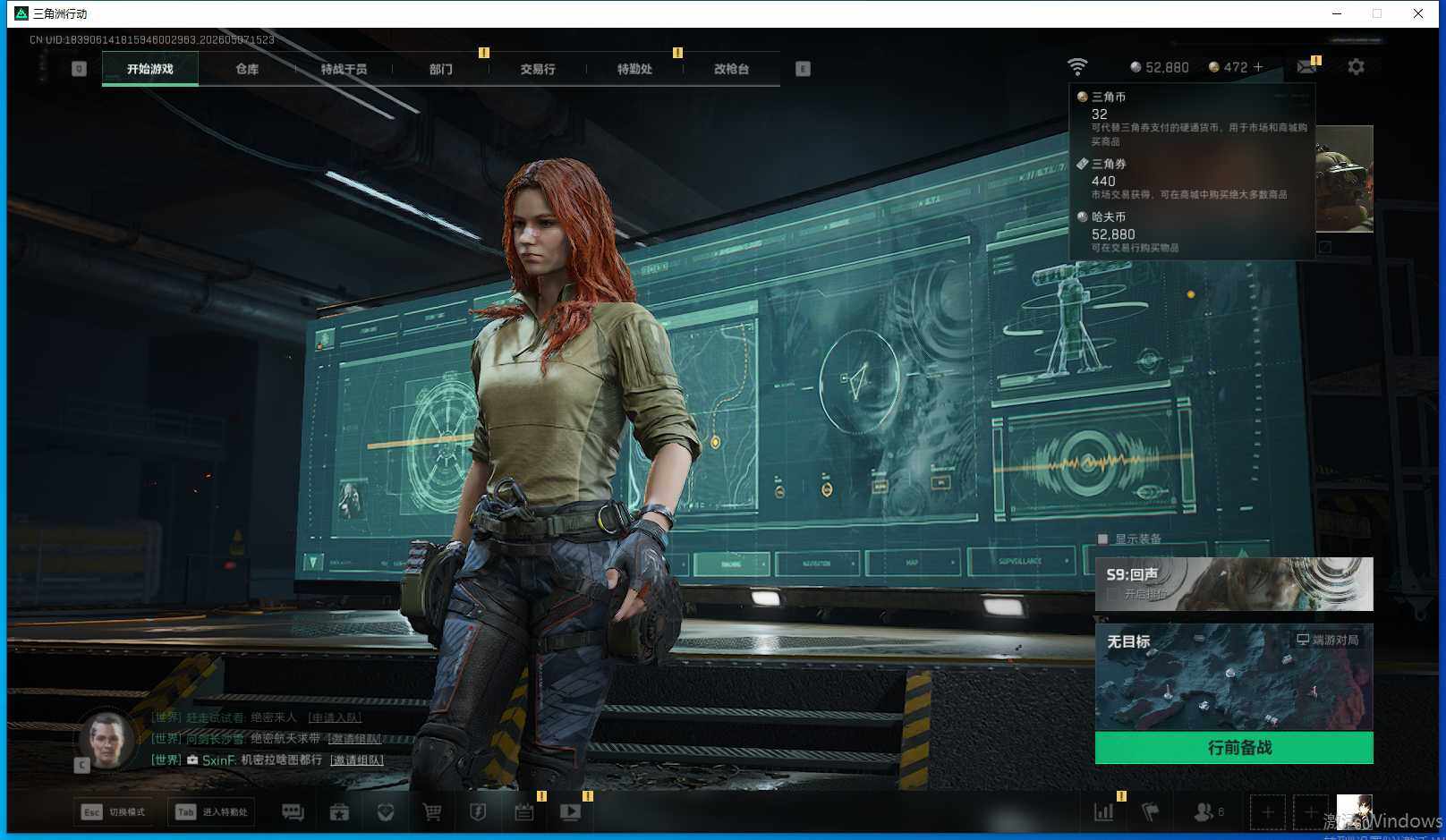The image size is (1446, 840).
Task: Open the star gift box icon
Action: pos(339,811)
